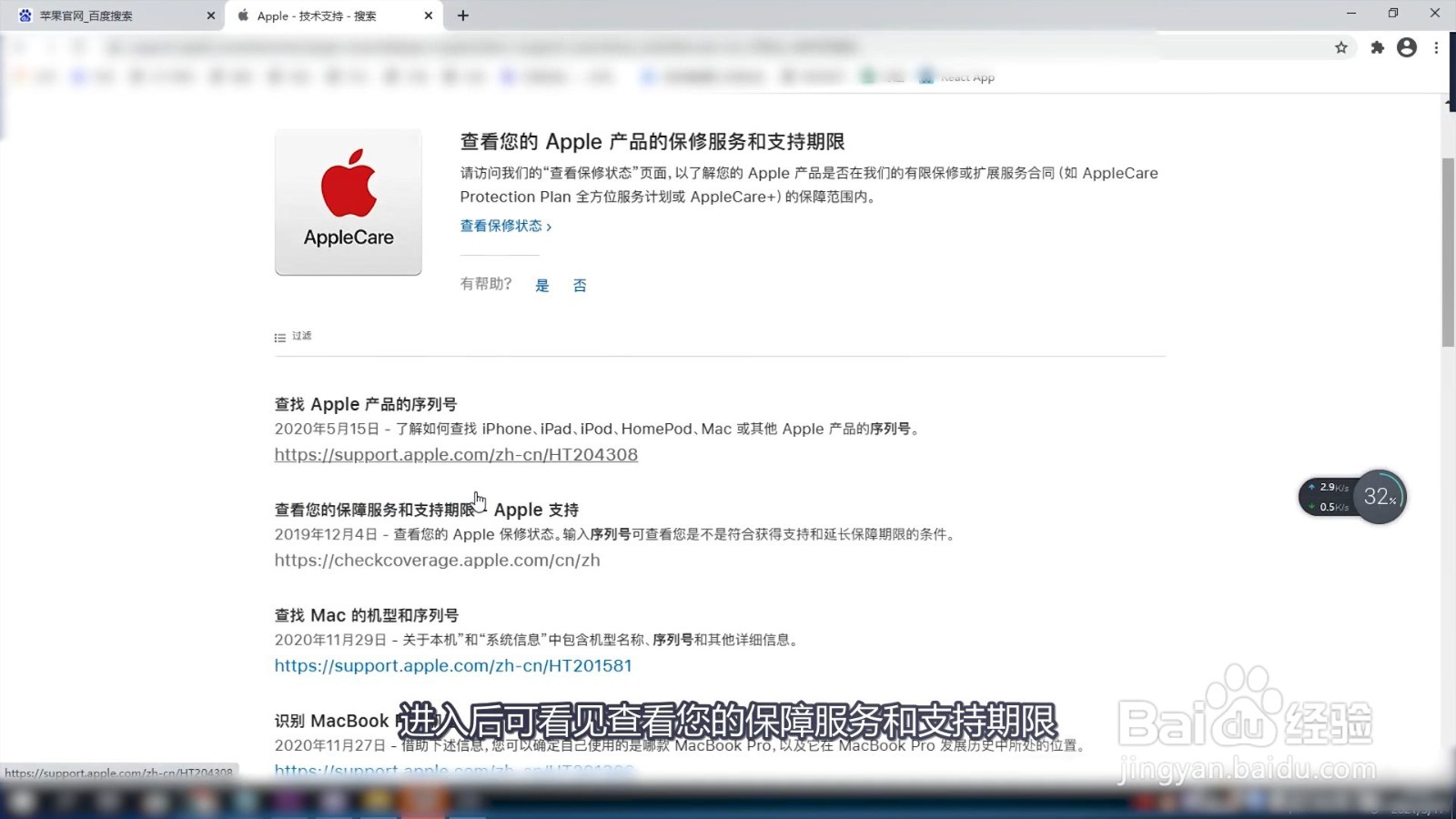The height and width of the screenshot is (819, 1456).
Task: Open 查看您的保障服务和支持期限 - Apple 支持 result
Action: pyautogui.click(x=427, y=510)
